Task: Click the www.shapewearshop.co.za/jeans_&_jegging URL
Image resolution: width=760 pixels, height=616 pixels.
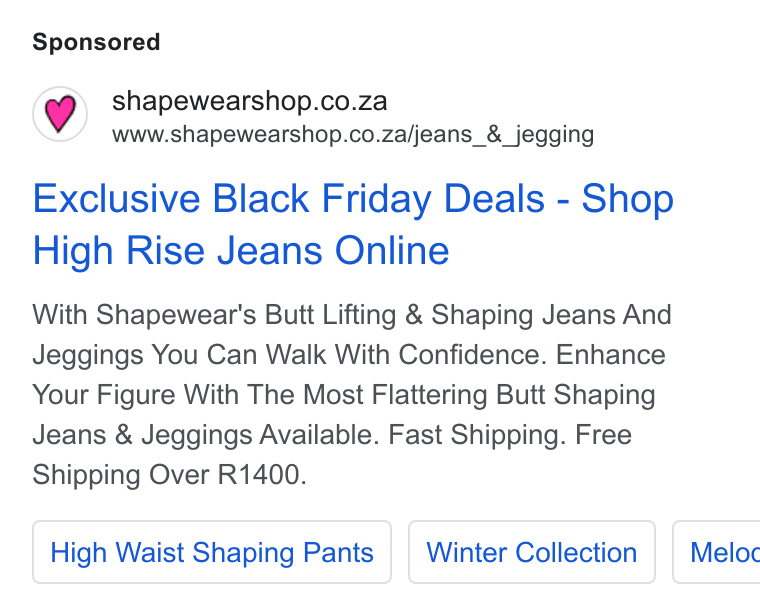Action: pos(353,134)
